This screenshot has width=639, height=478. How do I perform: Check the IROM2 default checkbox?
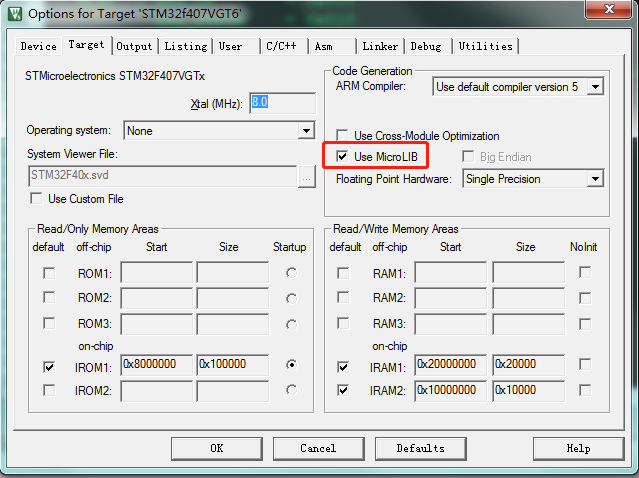49,390
